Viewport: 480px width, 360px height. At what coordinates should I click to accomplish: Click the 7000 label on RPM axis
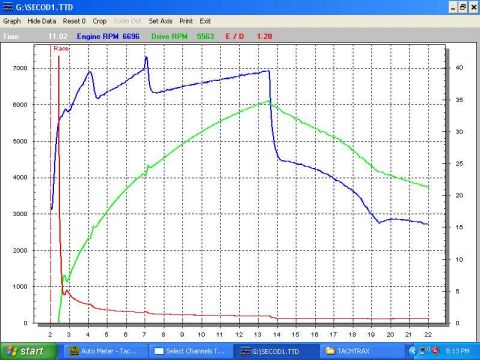(x=20, y=68)
